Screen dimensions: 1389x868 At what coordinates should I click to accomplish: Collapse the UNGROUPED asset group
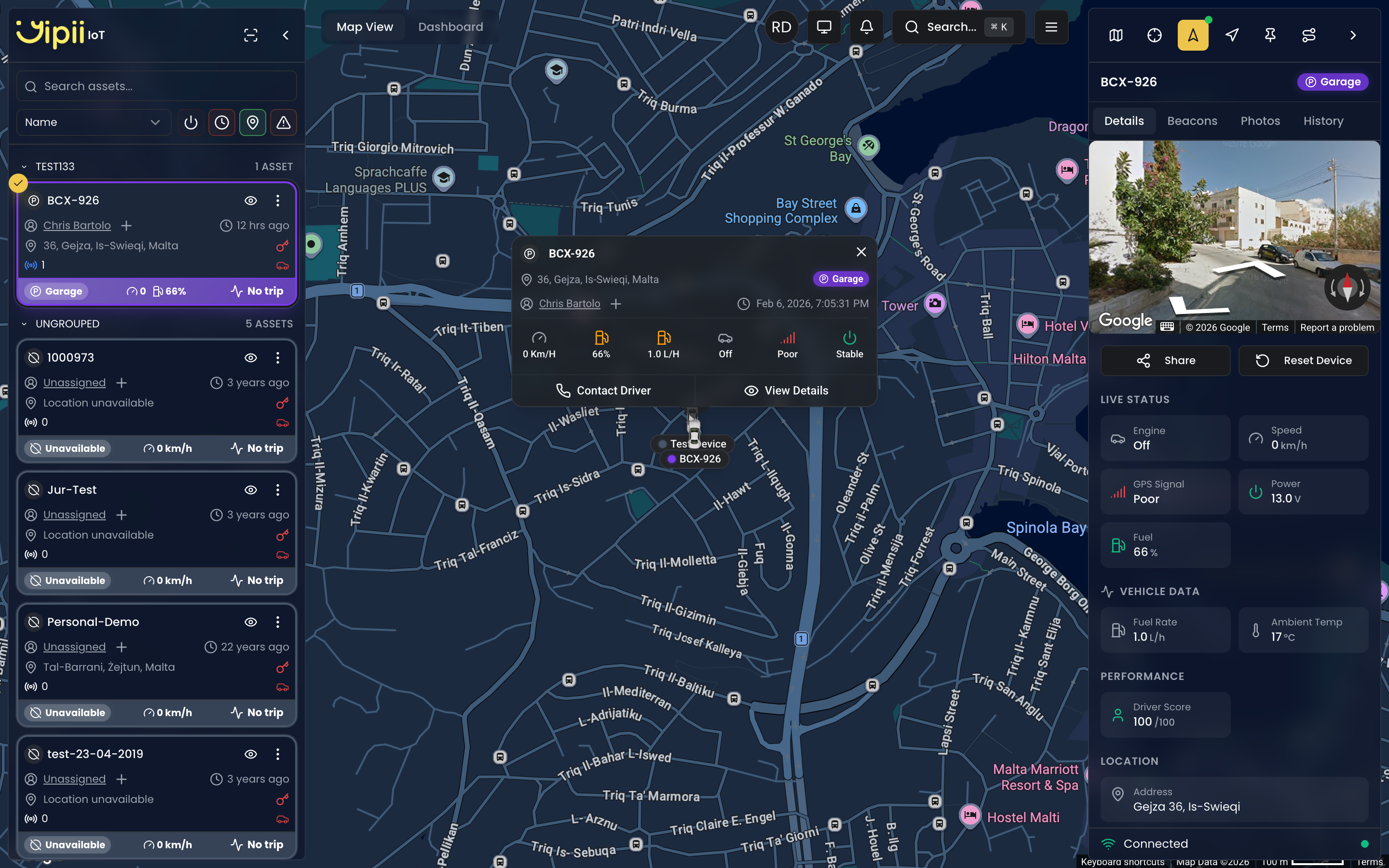pos(24,324)
